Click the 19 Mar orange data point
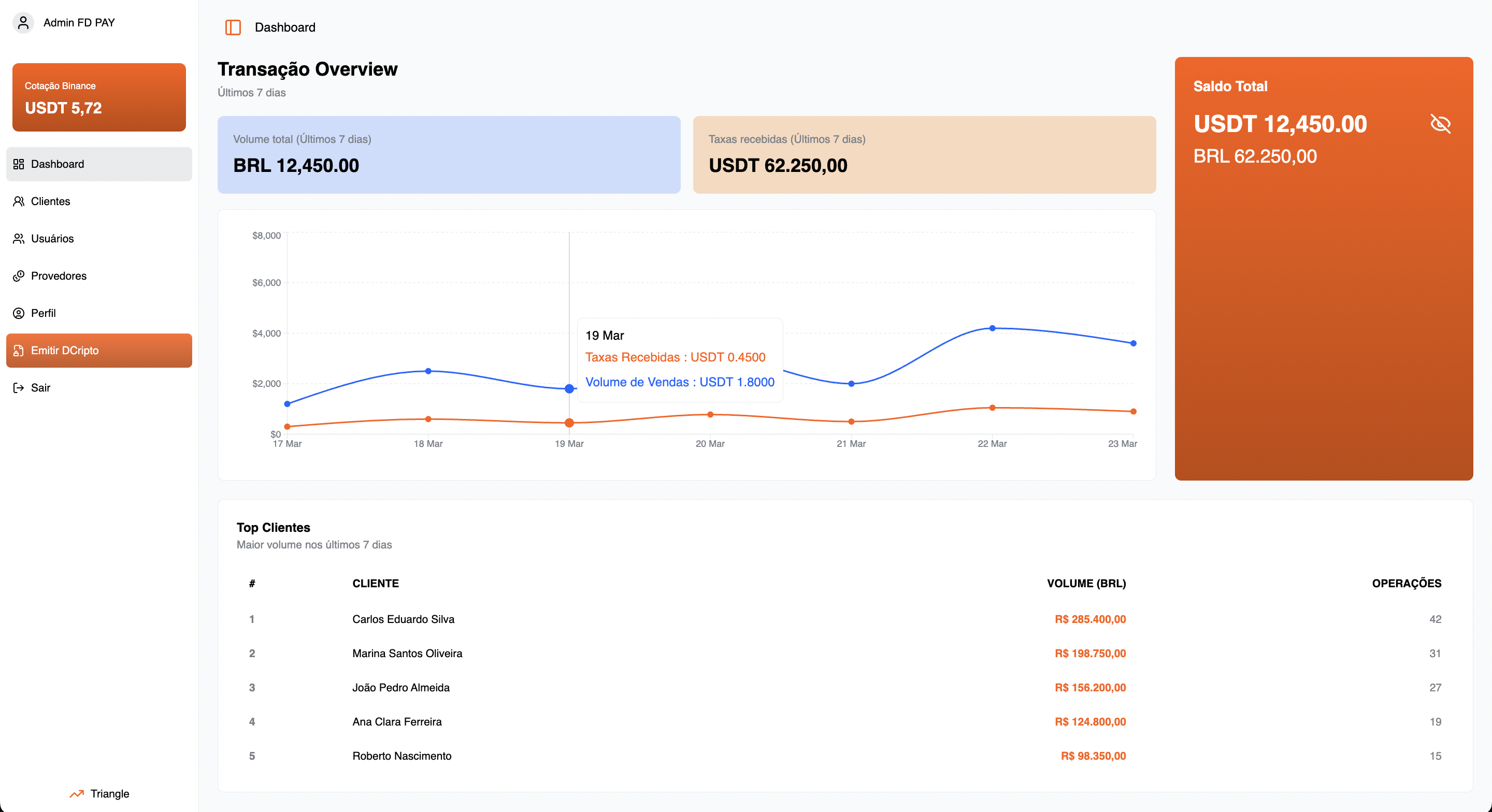This screenshot has width=1492, height=812. pos(569,423)
